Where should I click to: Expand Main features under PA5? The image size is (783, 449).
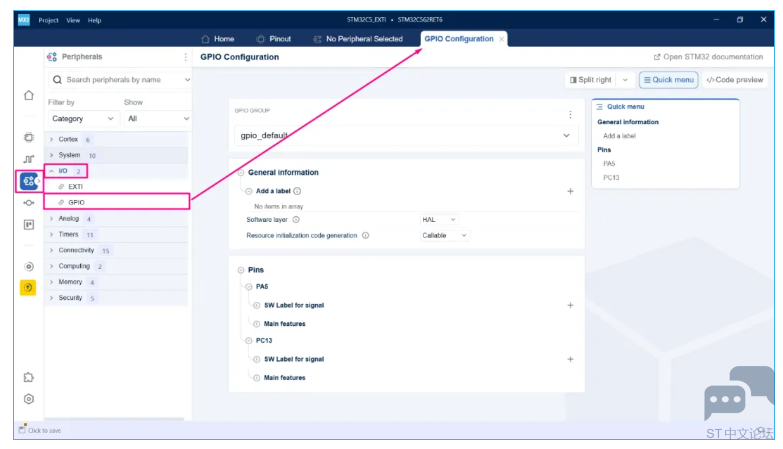click(257, 324)
